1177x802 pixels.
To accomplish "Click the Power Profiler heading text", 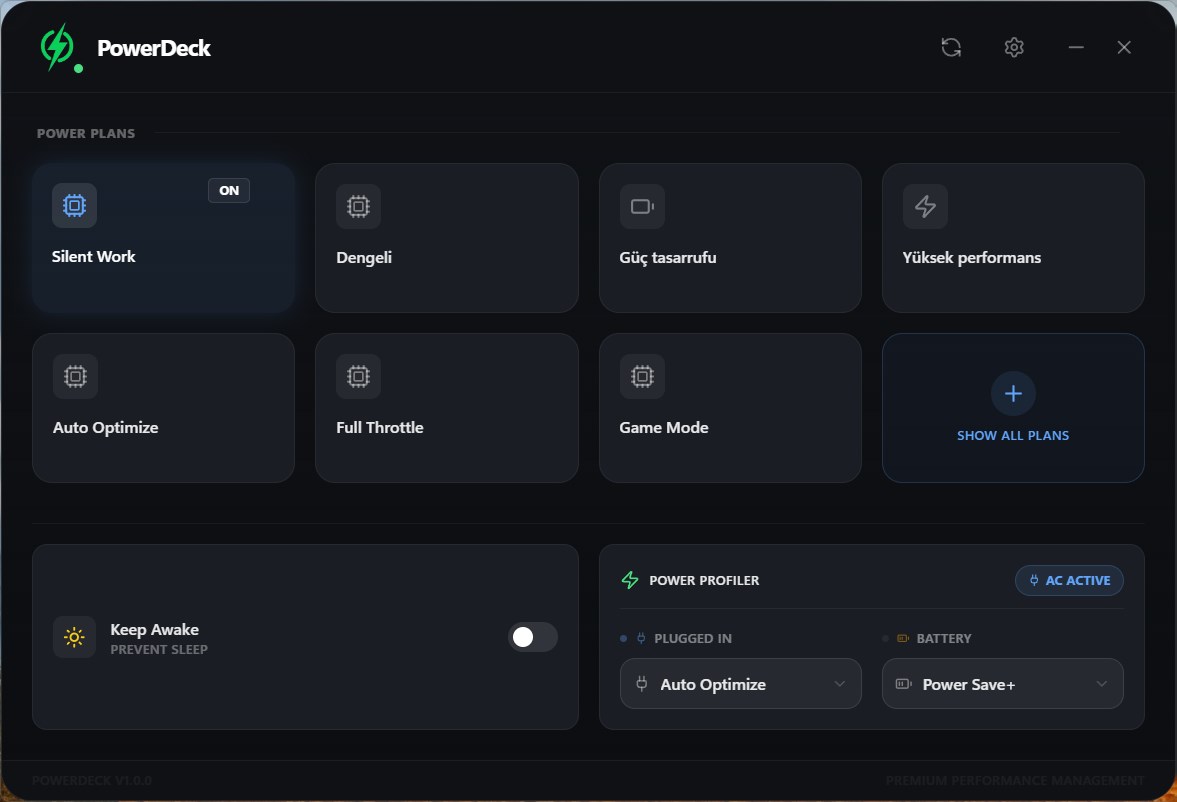I will coord(704,580).
